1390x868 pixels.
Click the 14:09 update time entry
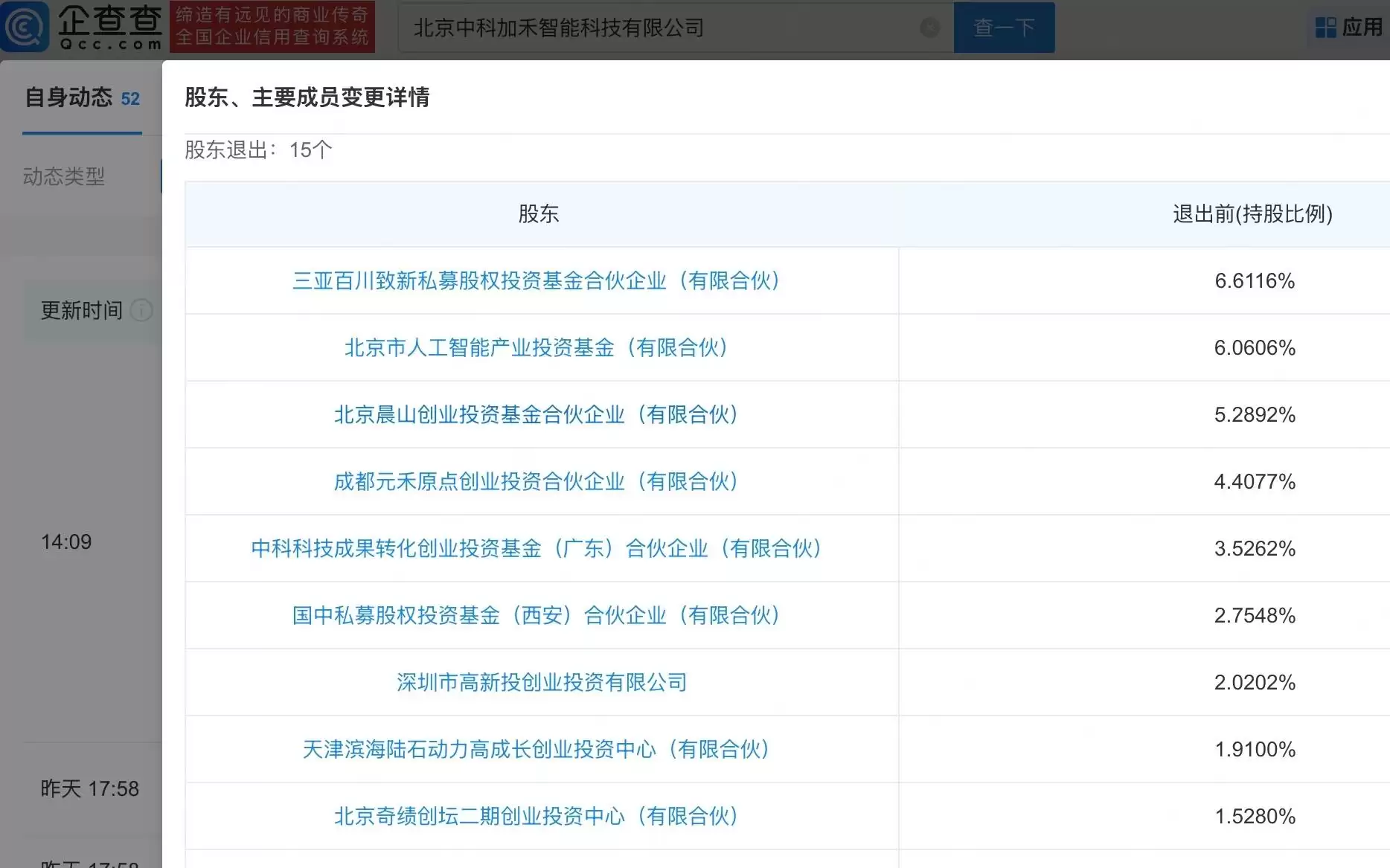point(66,541)
